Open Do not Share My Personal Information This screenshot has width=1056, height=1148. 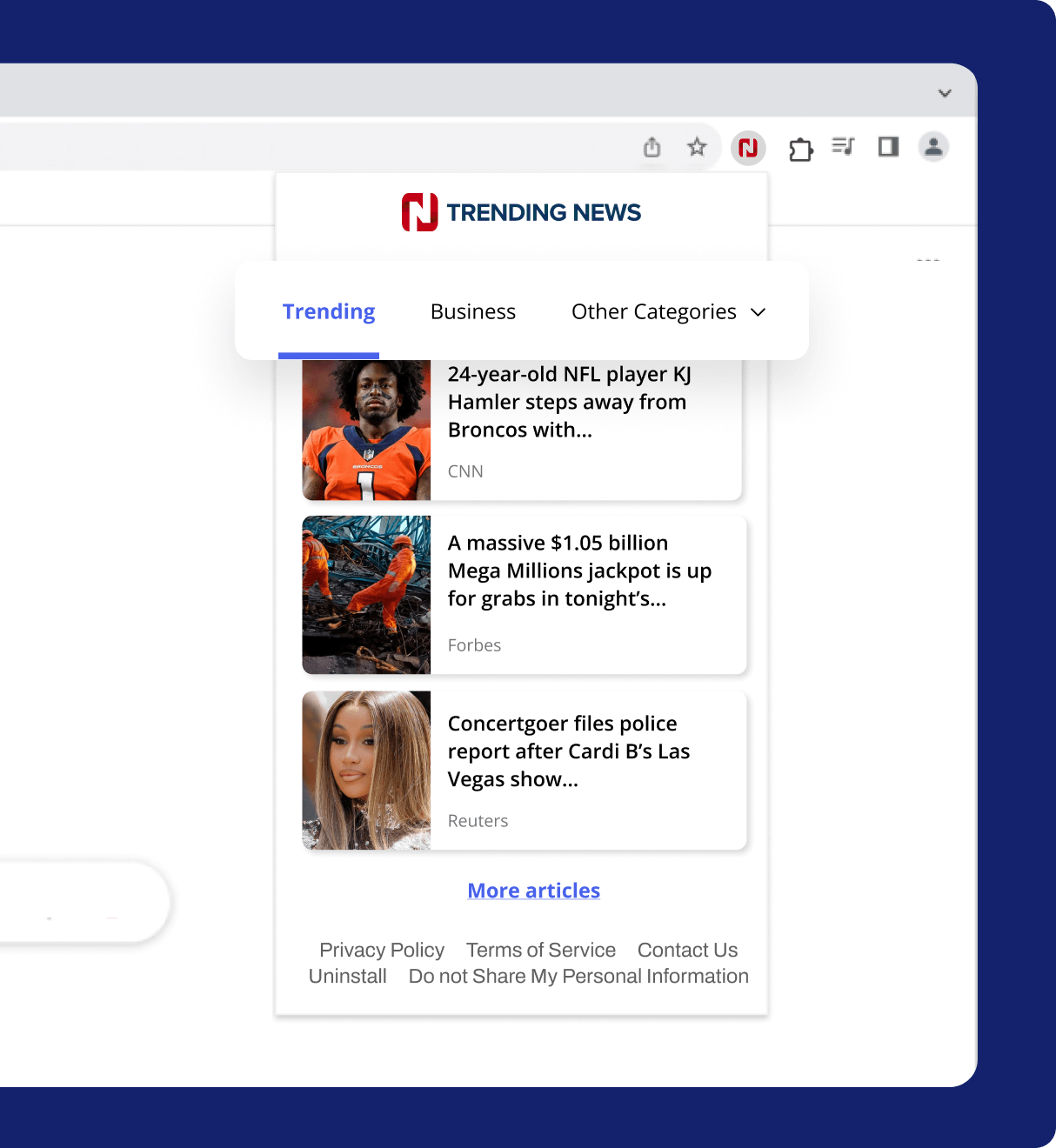pos(578,976)
